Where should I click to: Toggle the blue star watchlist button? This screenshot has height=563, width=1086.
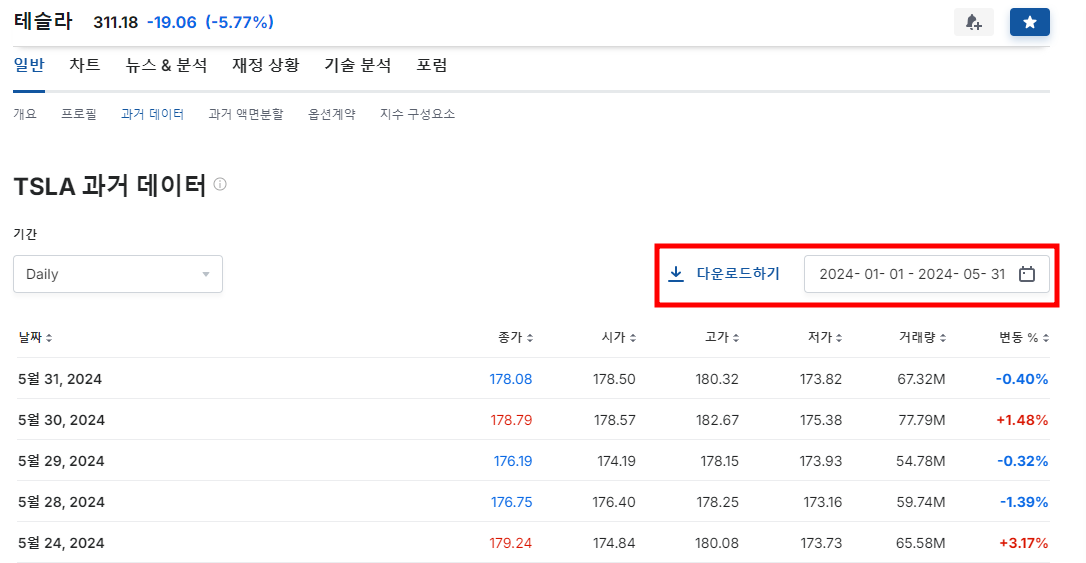click(1029, 22)
